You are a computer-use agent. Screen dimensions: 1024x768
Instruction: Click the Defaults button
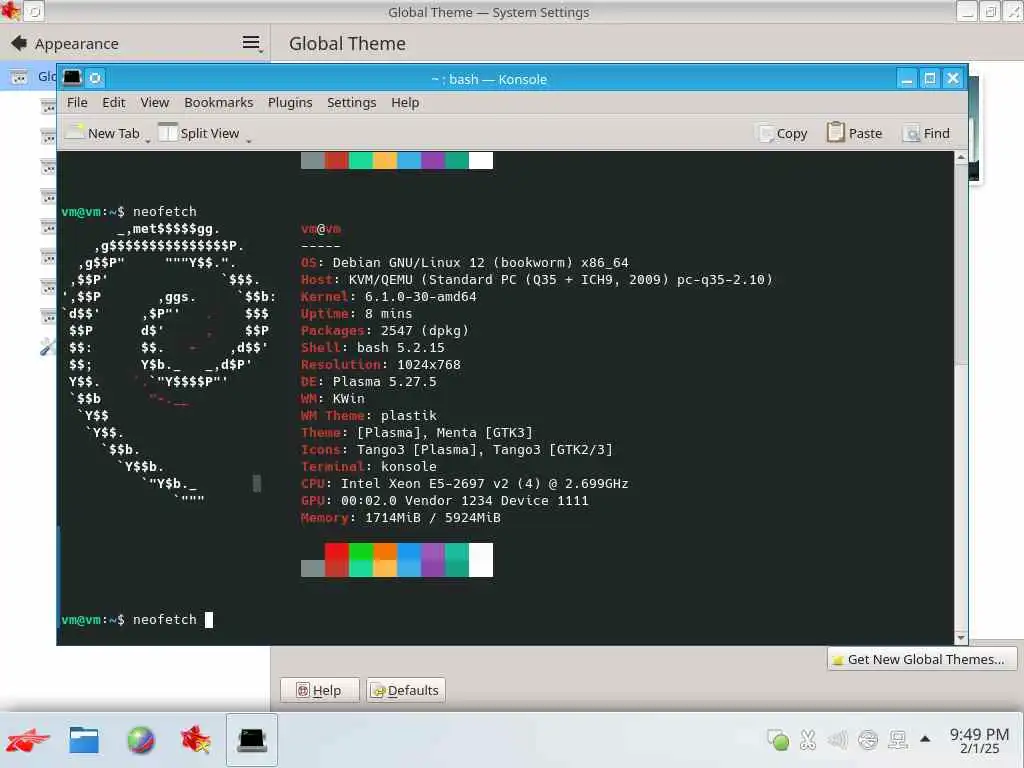pyautogui.click(x=406, y=690)
